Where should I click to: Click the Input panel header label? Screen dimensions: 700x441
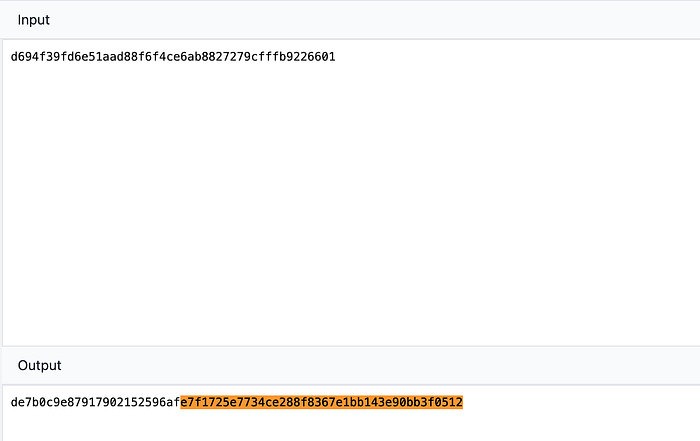33,20
